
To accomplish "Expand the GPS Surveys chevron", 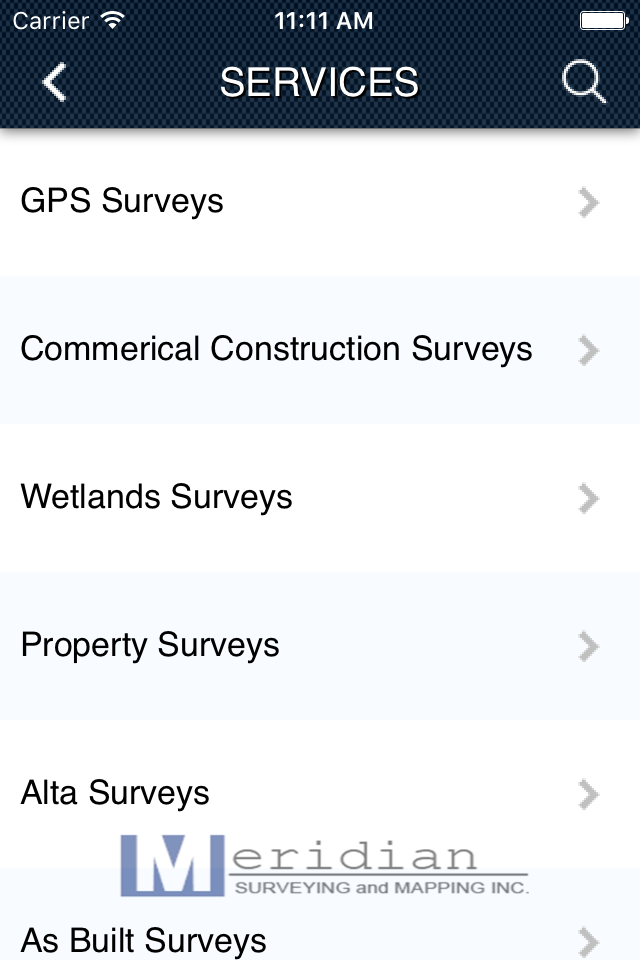I will tap(587, 203).
